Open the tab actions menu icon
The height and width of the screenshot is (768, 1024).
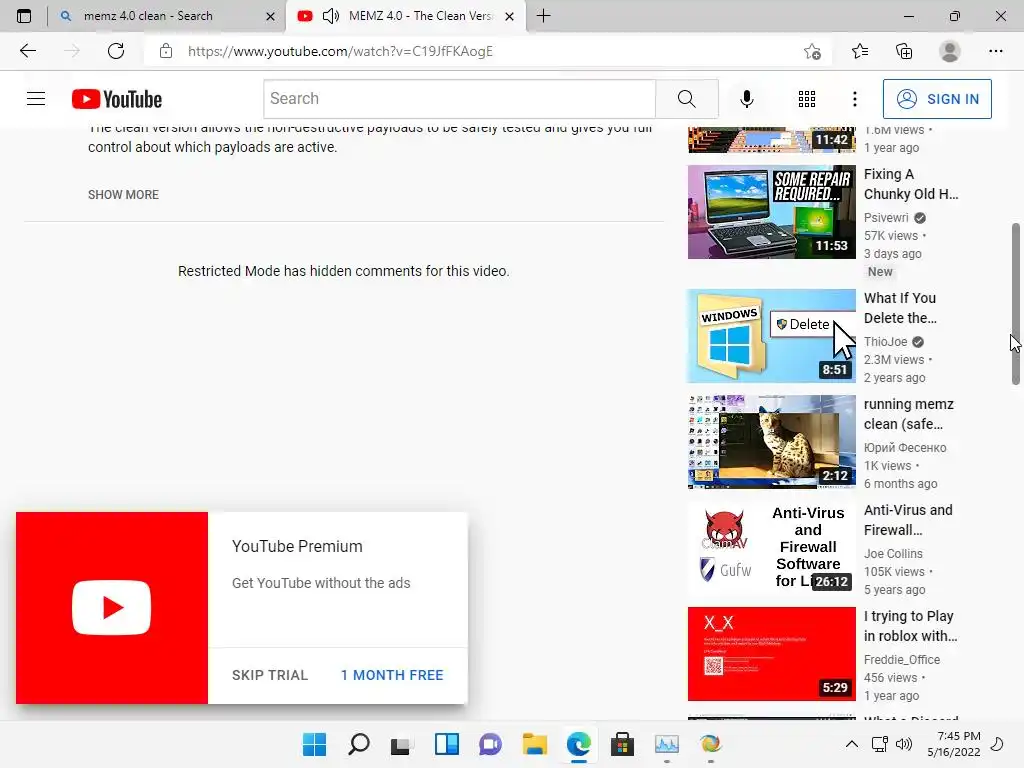[24, 16]
